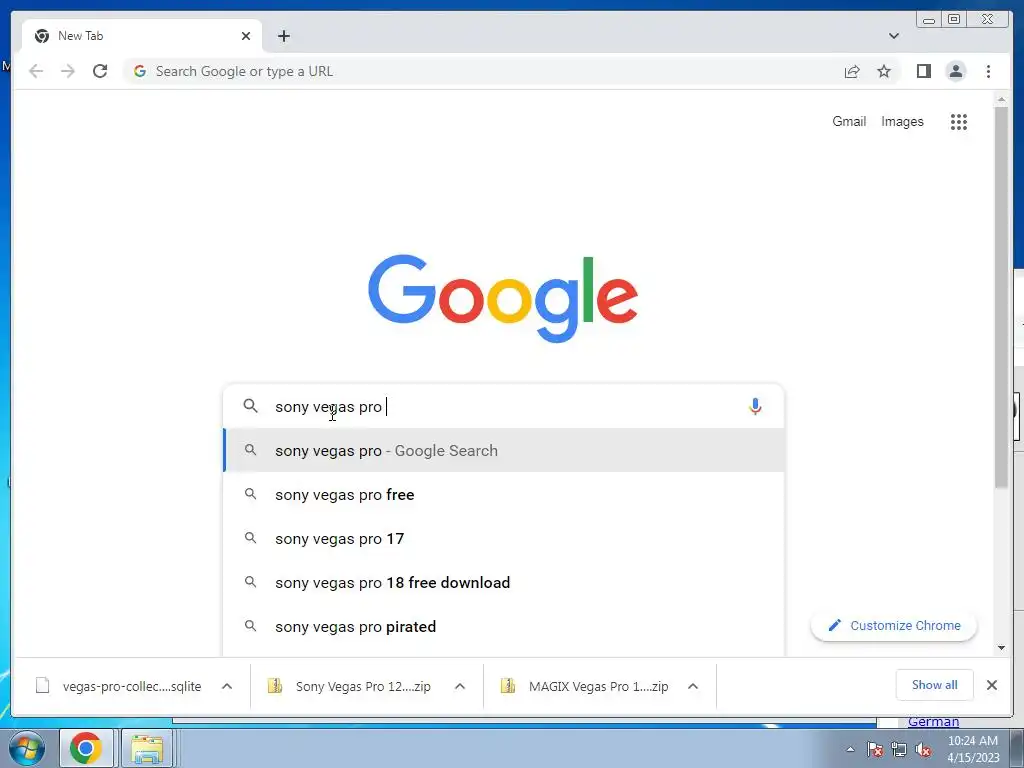Expand options for MAGIX Vegas Pro zip
This screenshot has width=1024, height=768.
(x=693, y=686)
